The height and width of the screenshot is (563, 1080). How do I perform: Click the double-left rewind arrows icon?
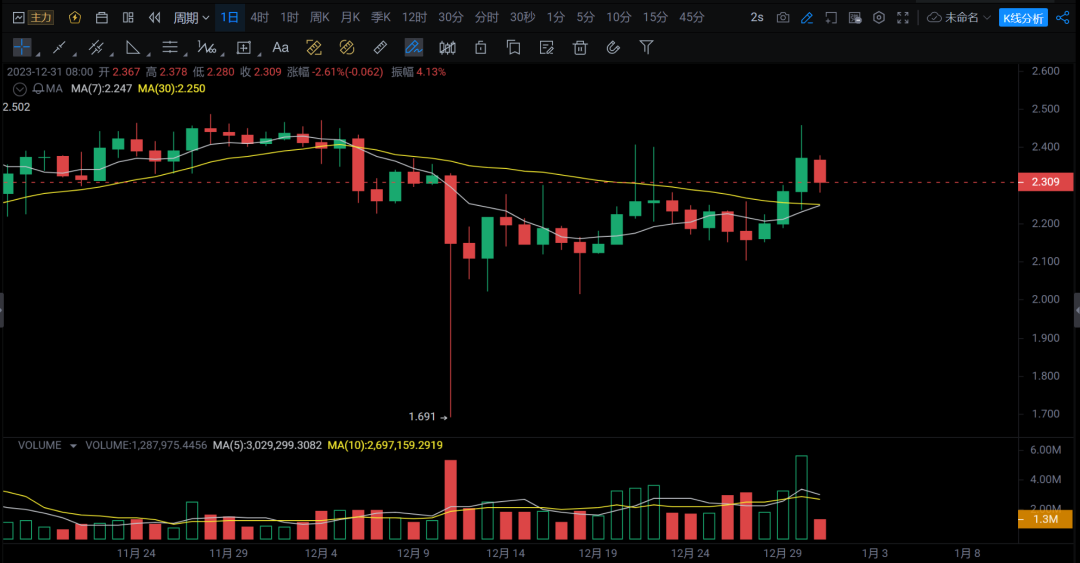click(x=155, y=17)
